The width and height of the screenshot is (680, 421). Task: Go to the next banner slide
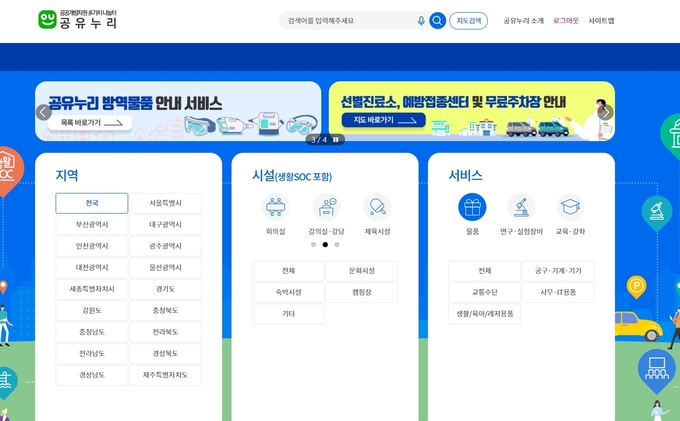point(605,112)
